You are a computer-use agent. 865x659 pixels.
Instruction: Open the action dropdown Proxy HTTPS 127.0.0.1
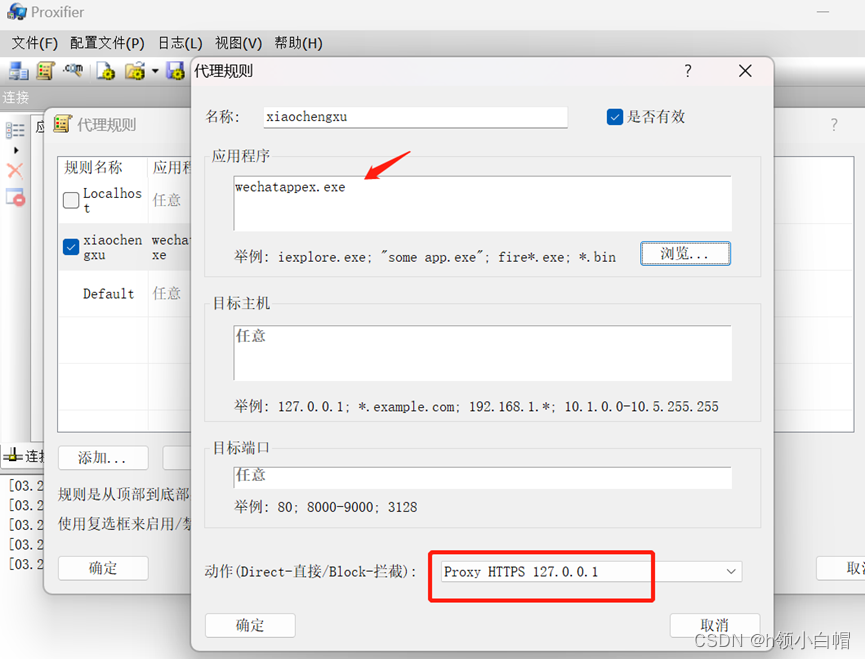tap(591, 571)
